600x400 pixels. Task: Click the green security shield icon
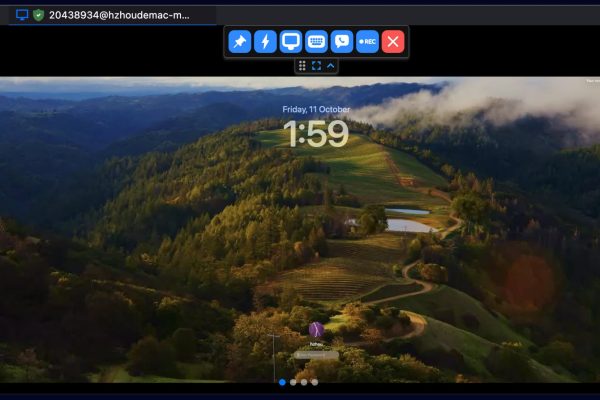(x=38, y=15)
